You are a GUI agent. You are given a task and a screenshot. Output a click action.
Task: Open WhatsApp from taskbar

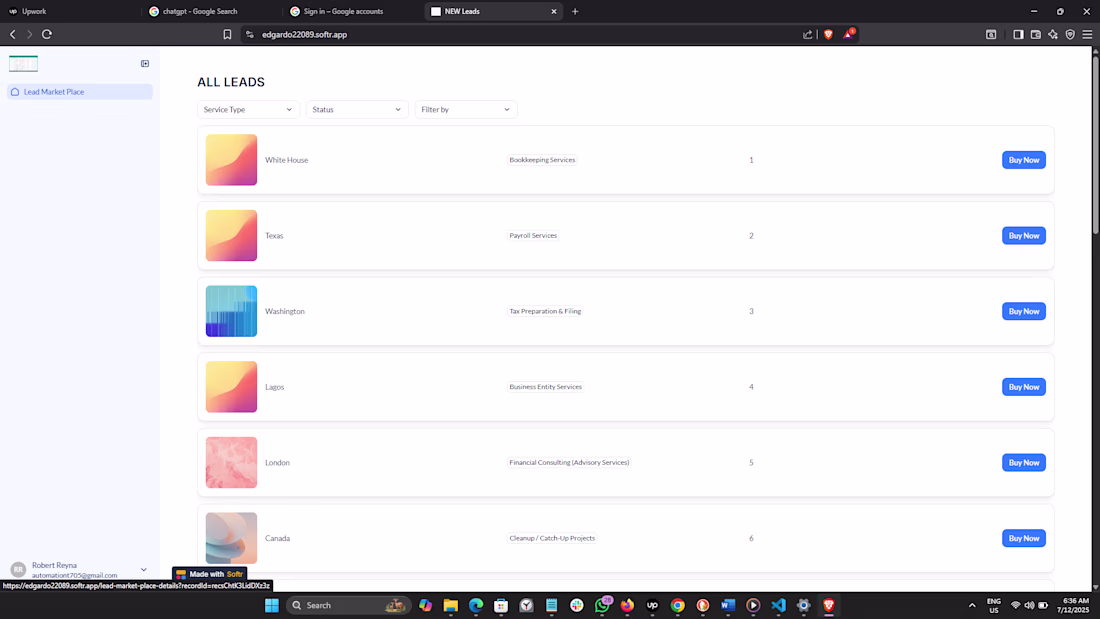point(602,605)
